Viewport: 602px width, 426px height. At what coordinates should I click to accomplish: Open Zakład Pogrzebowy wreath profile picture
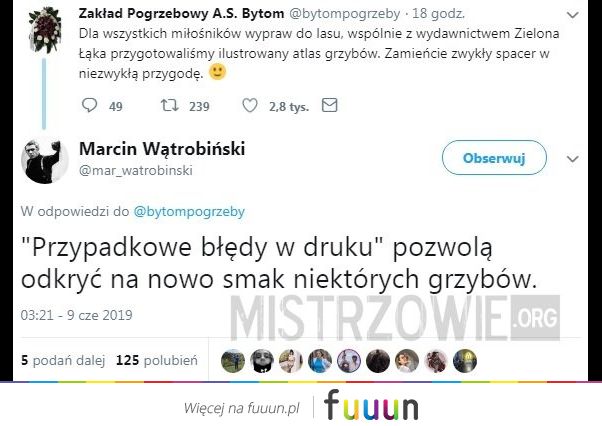(45, 30)
